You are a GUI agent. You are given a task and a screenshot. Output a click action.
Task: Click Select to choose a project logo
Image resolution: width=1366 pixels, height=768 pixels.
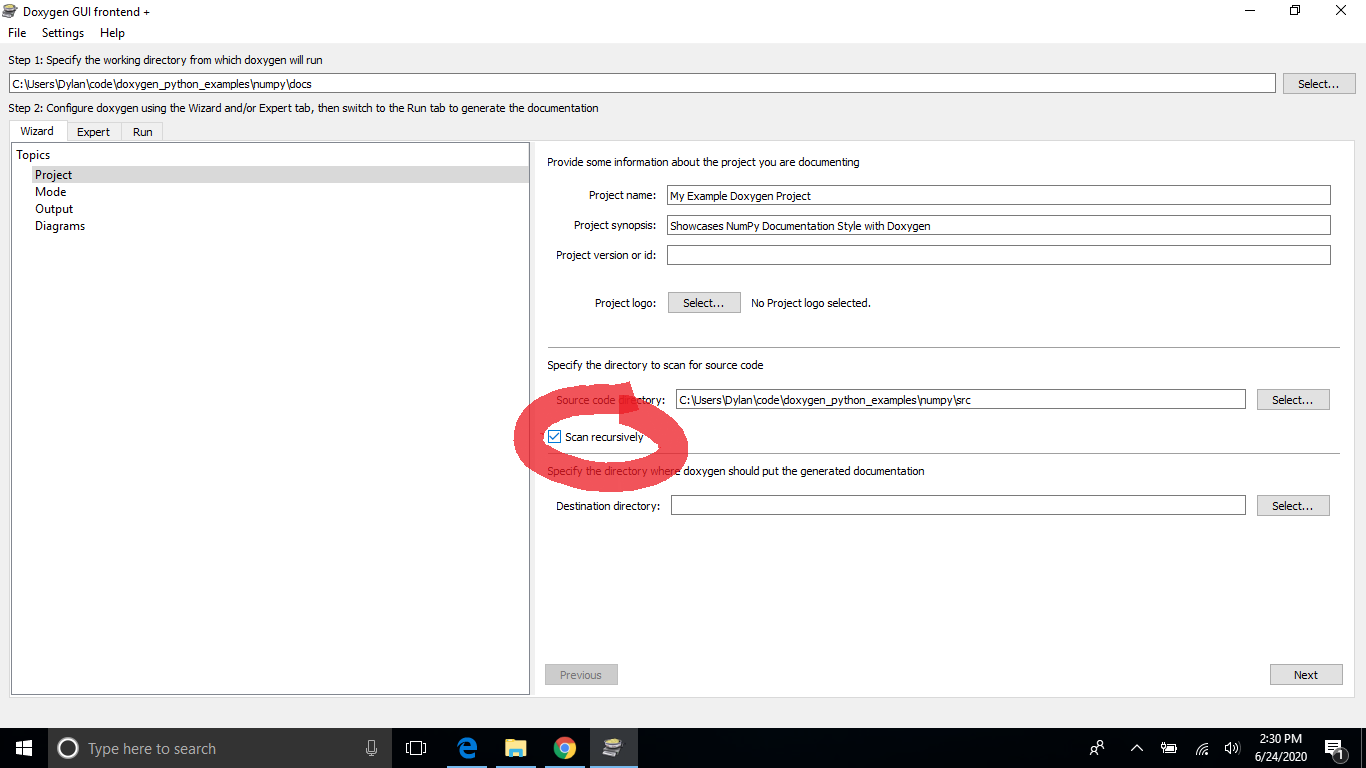(704, 303)
